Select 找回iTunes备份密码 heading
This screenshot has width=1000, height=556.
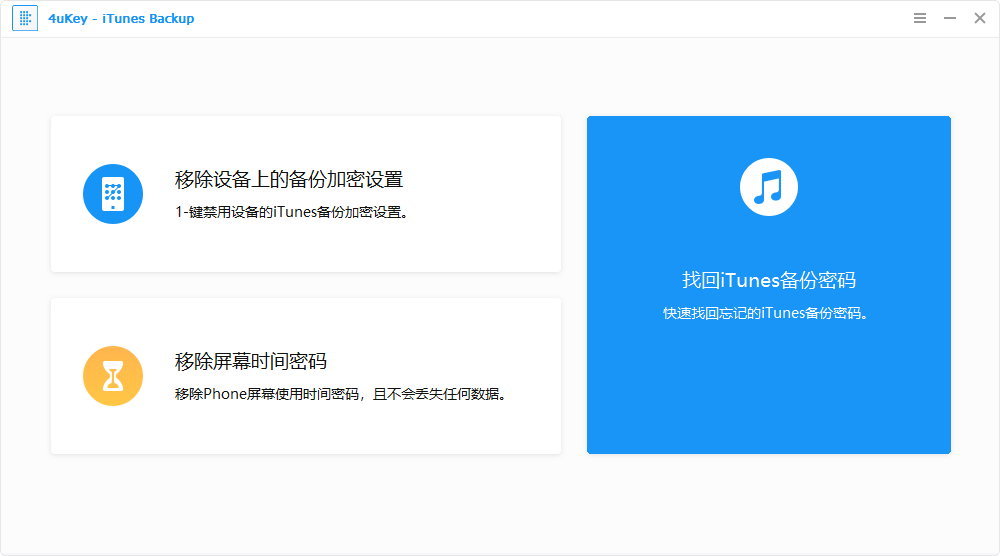pyautogui.click(x=769, y=280)
